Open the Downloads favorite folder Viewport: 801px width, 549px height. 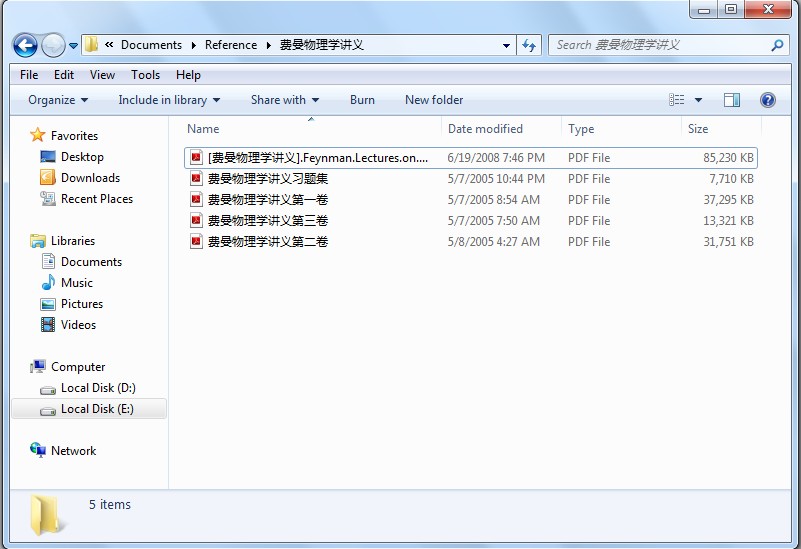(x=90, y=178)
